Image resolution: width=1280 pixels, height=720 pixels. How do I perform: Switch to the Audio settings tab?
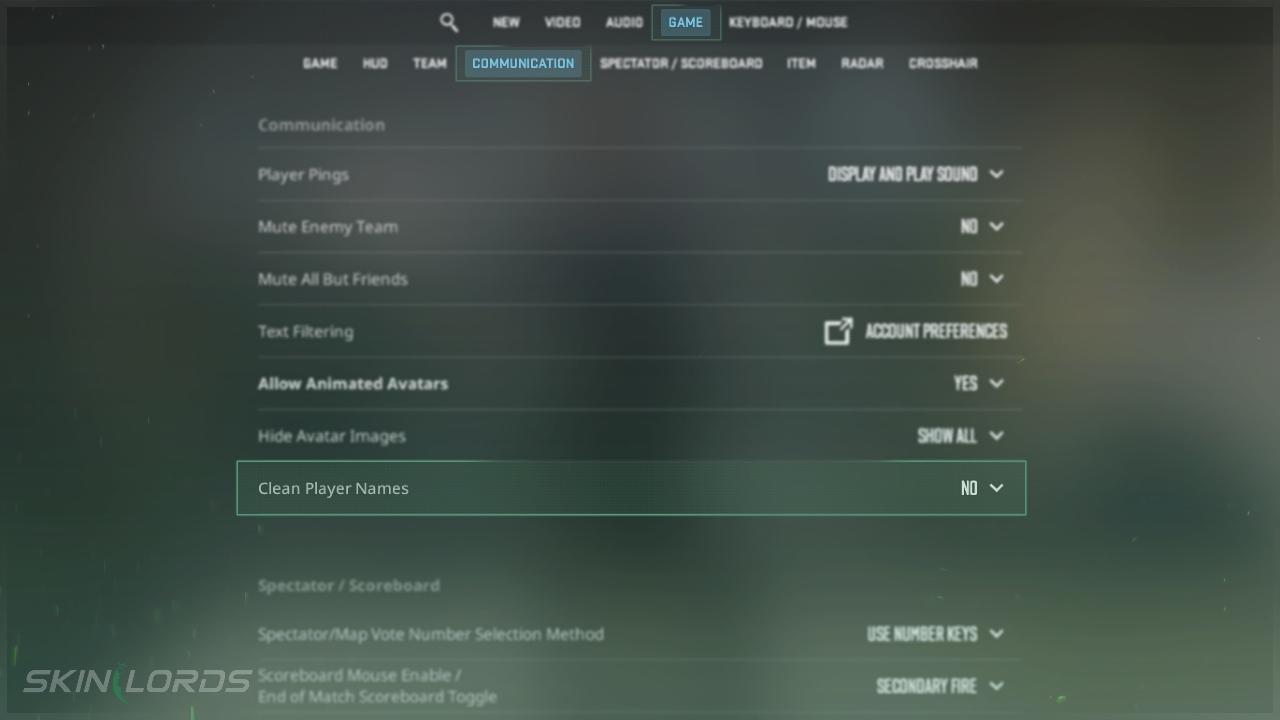tap(624, 22)
